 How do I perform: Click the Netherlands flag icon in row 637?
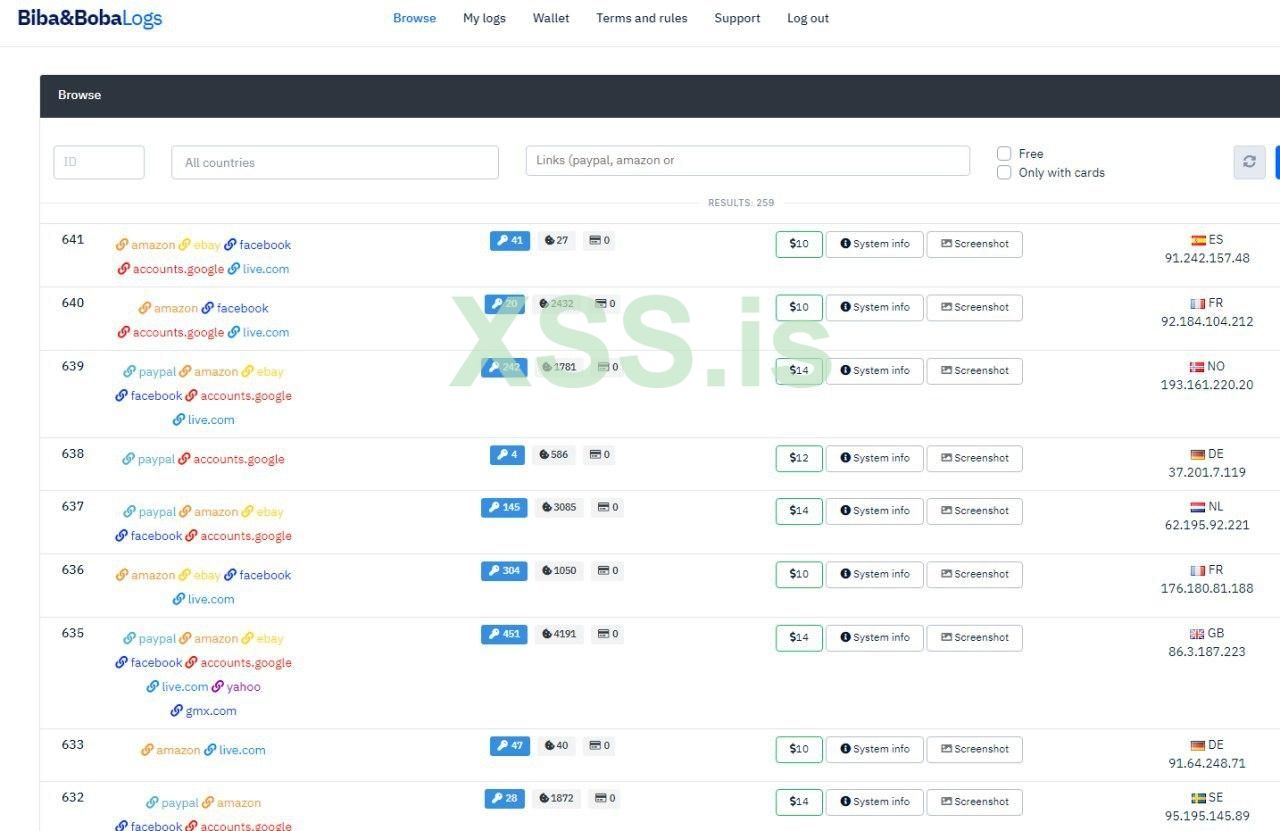[x=1197, y=507]
